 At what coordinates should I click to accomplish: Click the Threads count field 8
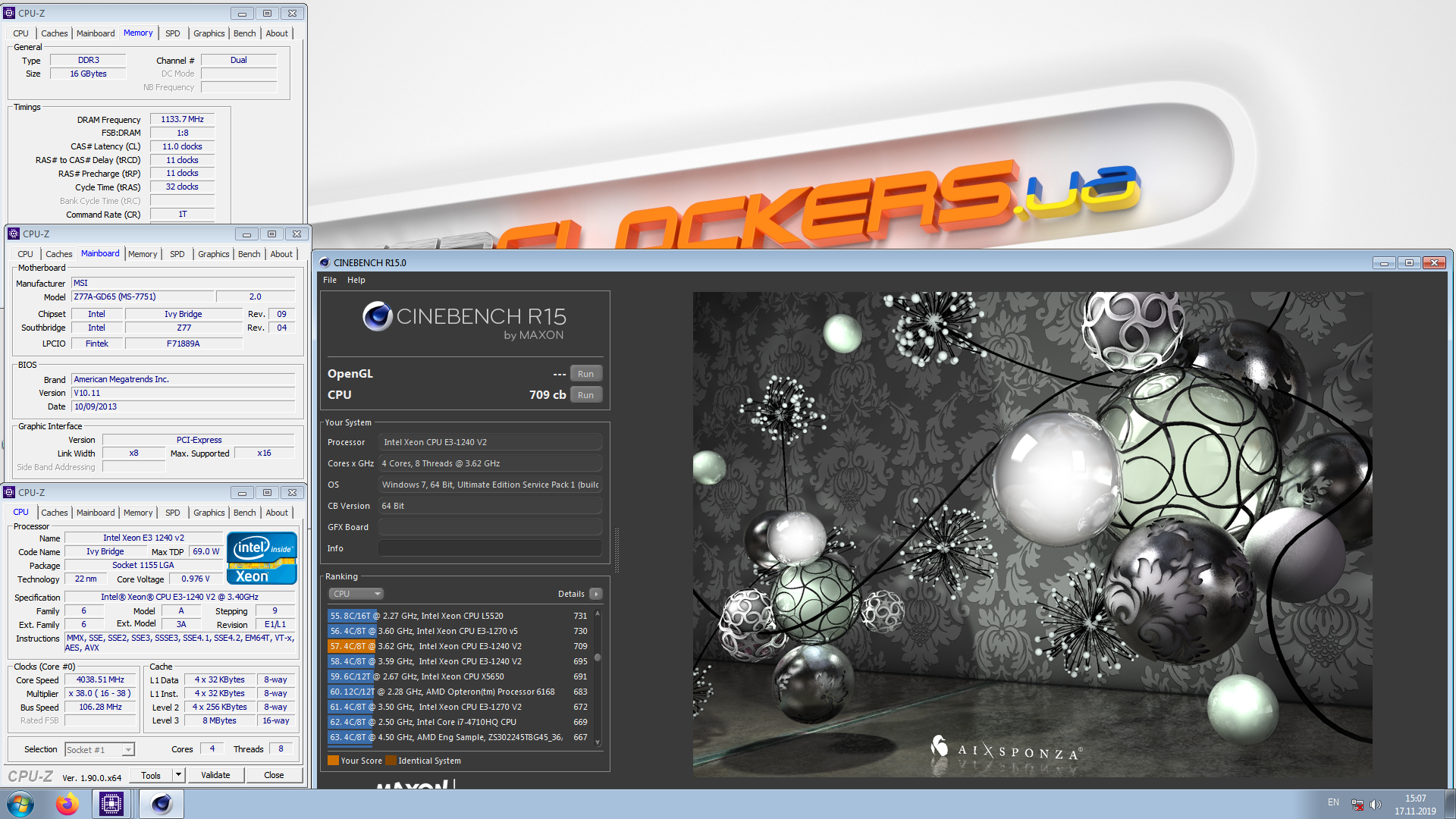coord(281,749)
